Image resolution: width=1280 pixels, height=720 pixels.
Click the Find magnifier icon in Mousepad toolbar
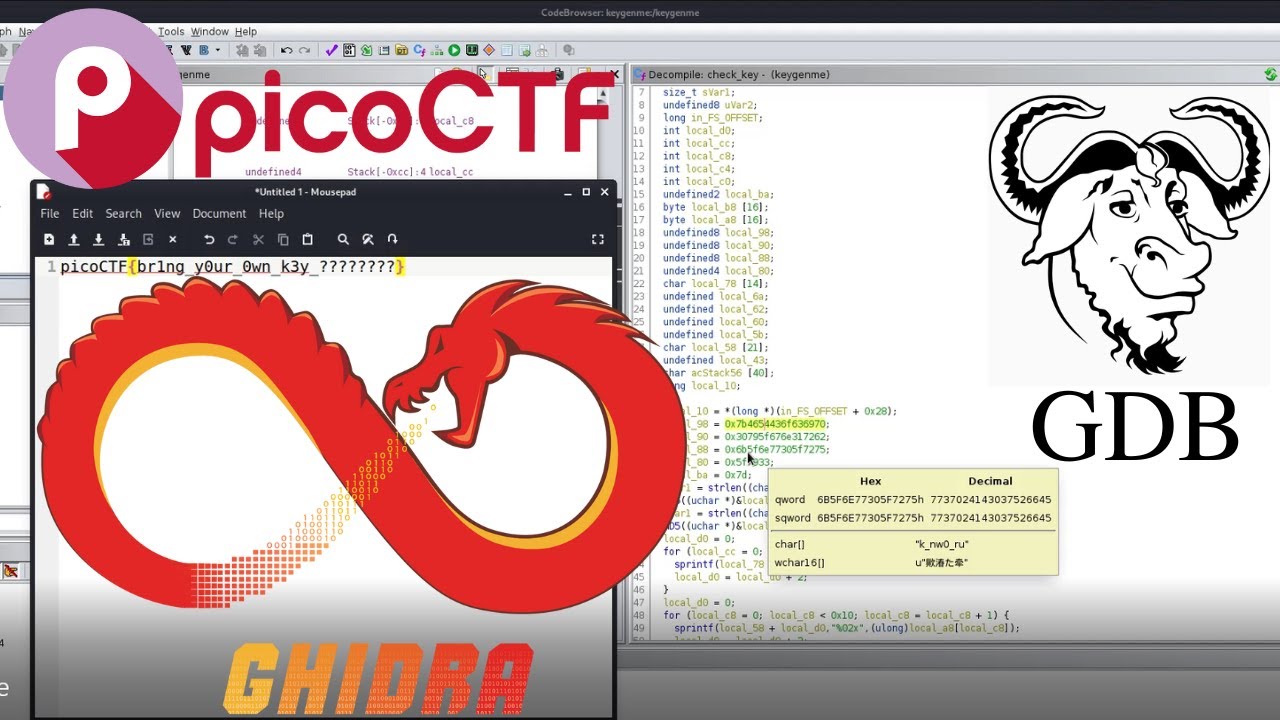click(x=343, y=239)
